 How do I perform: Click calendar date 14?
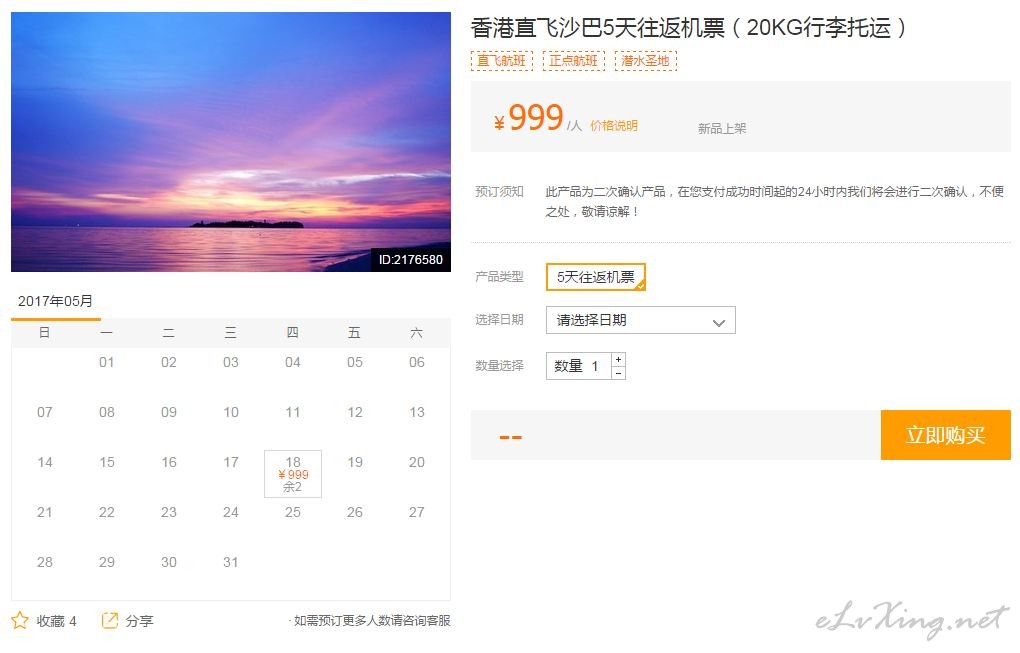[x=45, y=462]
